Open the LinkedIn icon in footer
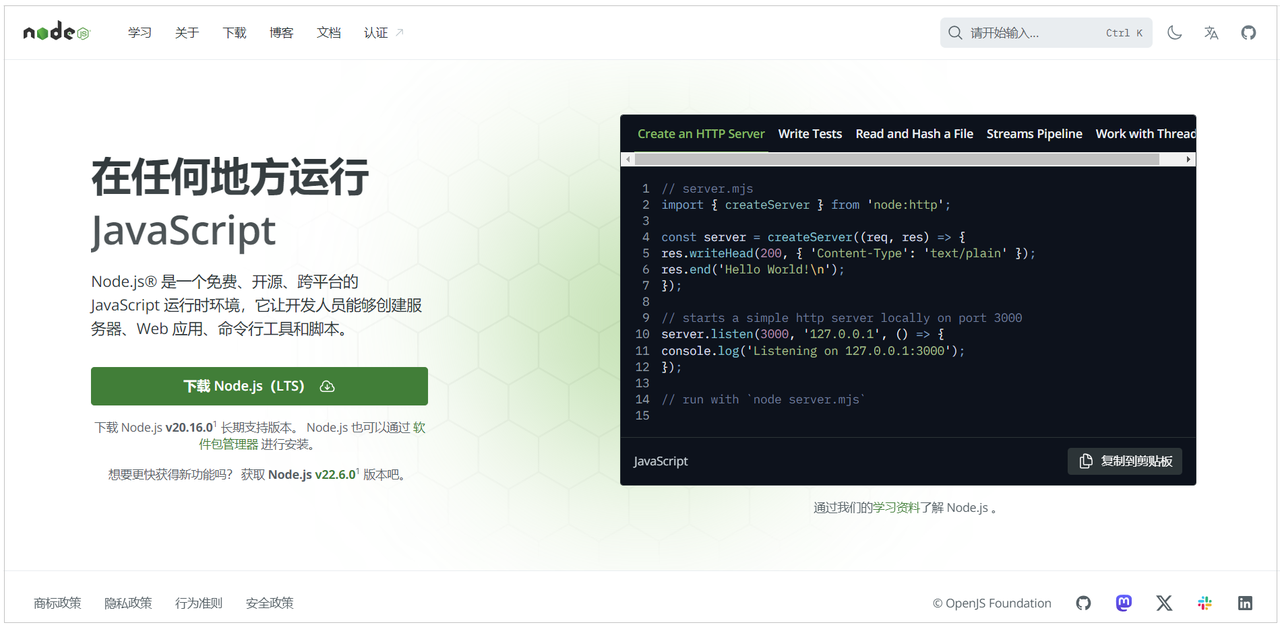The image size is (1280, 627). pyautogui.click(x=1245, y=603)
